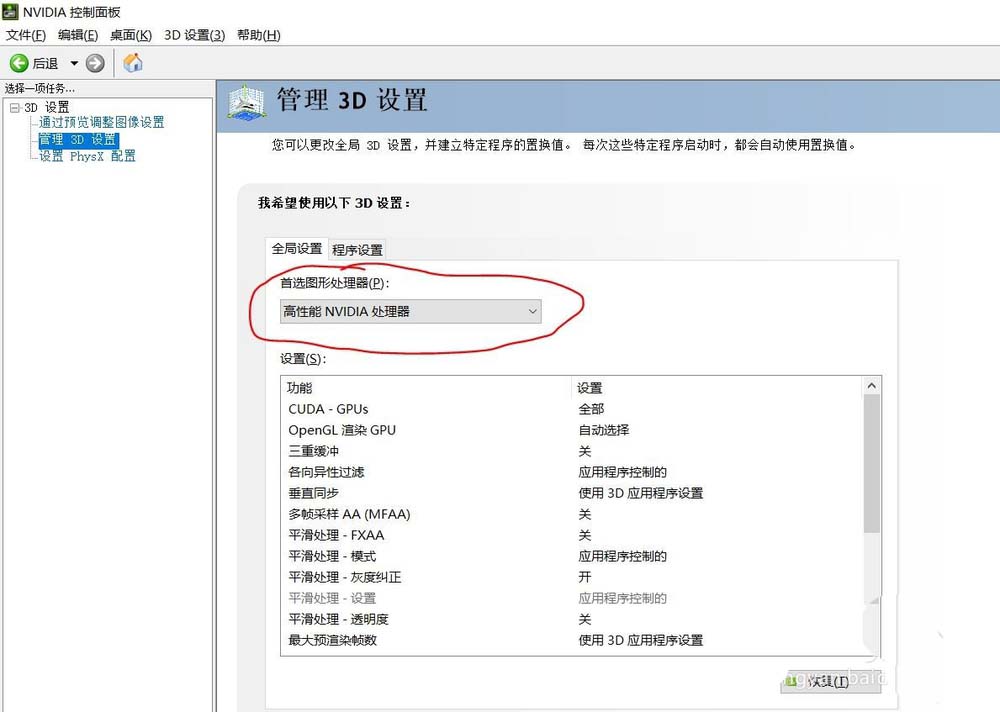Open the 帮助(H) menu

[258, 35]
